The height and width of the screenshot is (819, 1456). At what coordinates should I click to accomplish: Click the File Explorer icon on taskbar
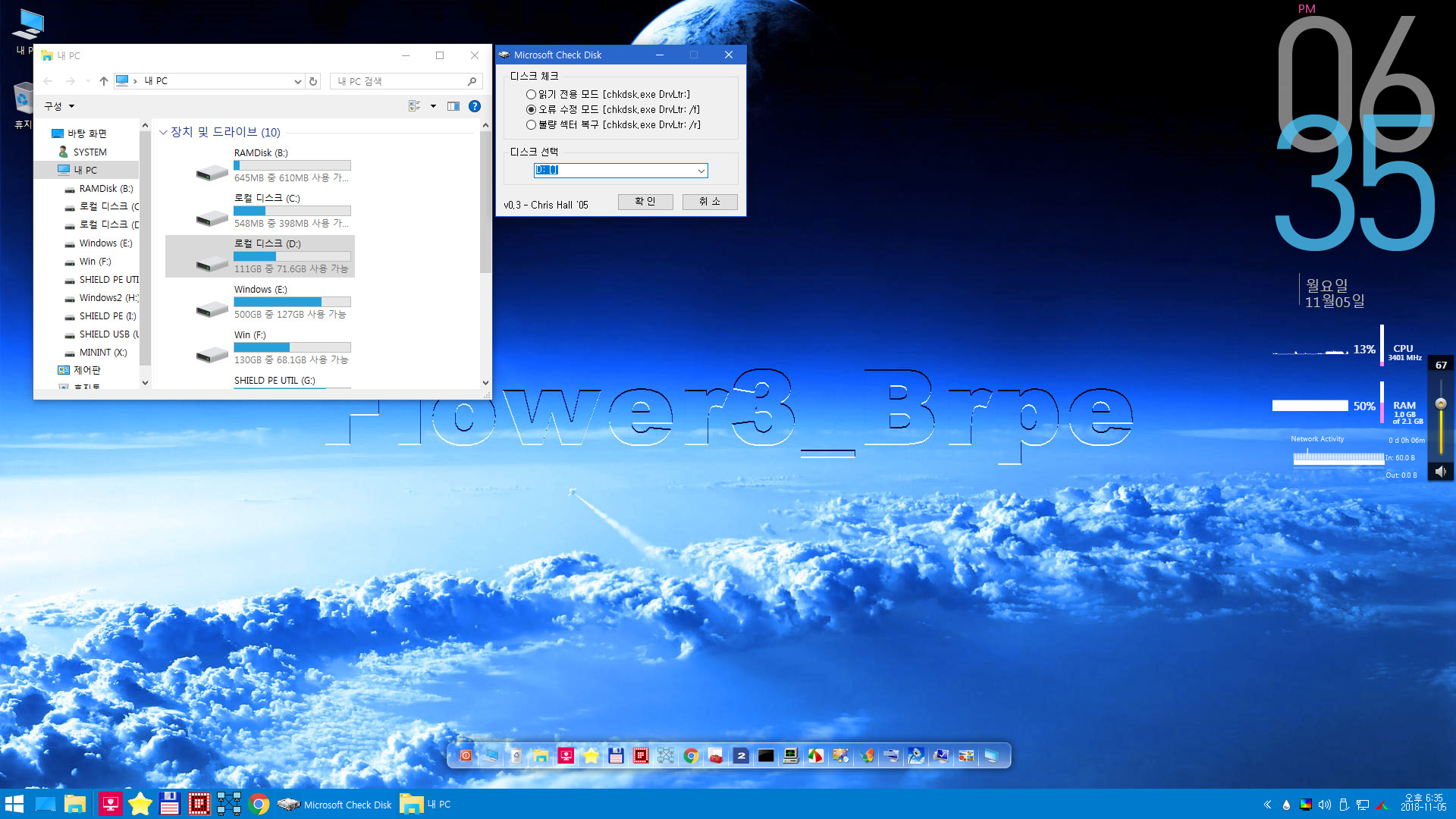(x=75, y=804)
